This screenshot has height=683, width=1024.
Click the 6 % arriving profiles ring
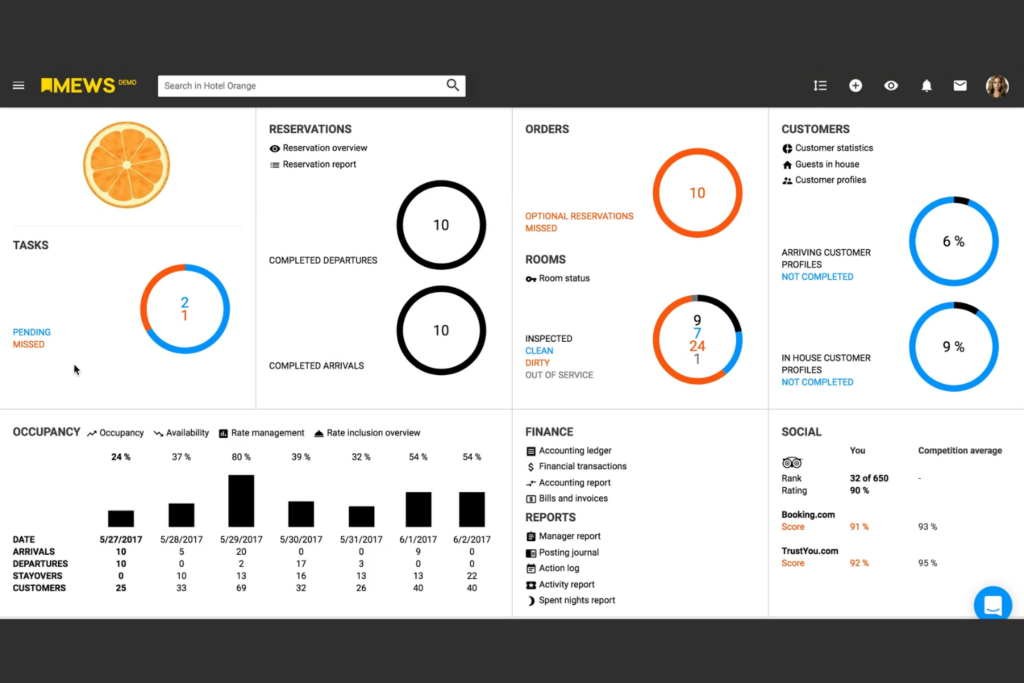tap(953, 241)
